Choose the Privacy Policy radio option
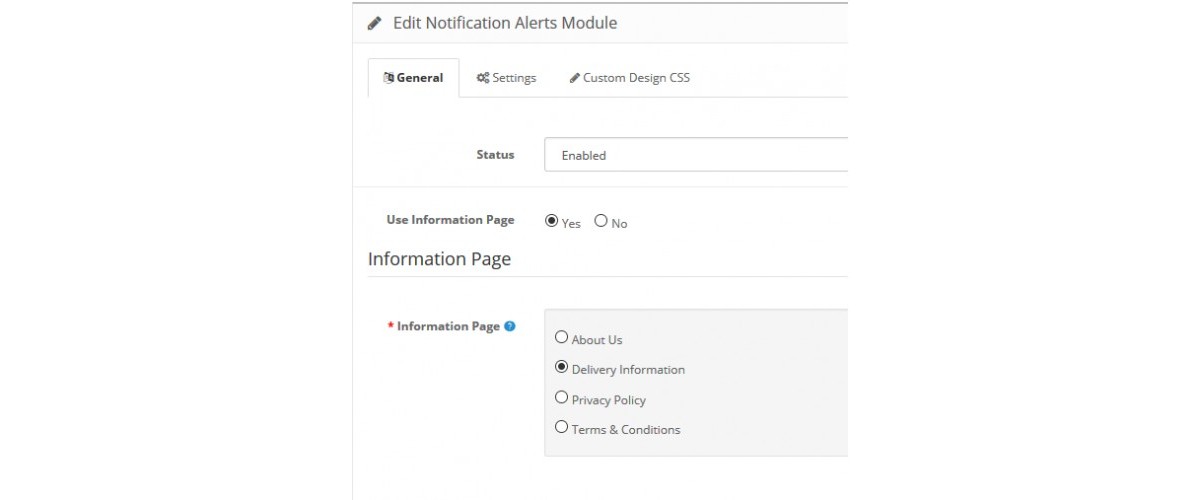The width and height of the screenshot is (1200, 500). tap(561, 397)
